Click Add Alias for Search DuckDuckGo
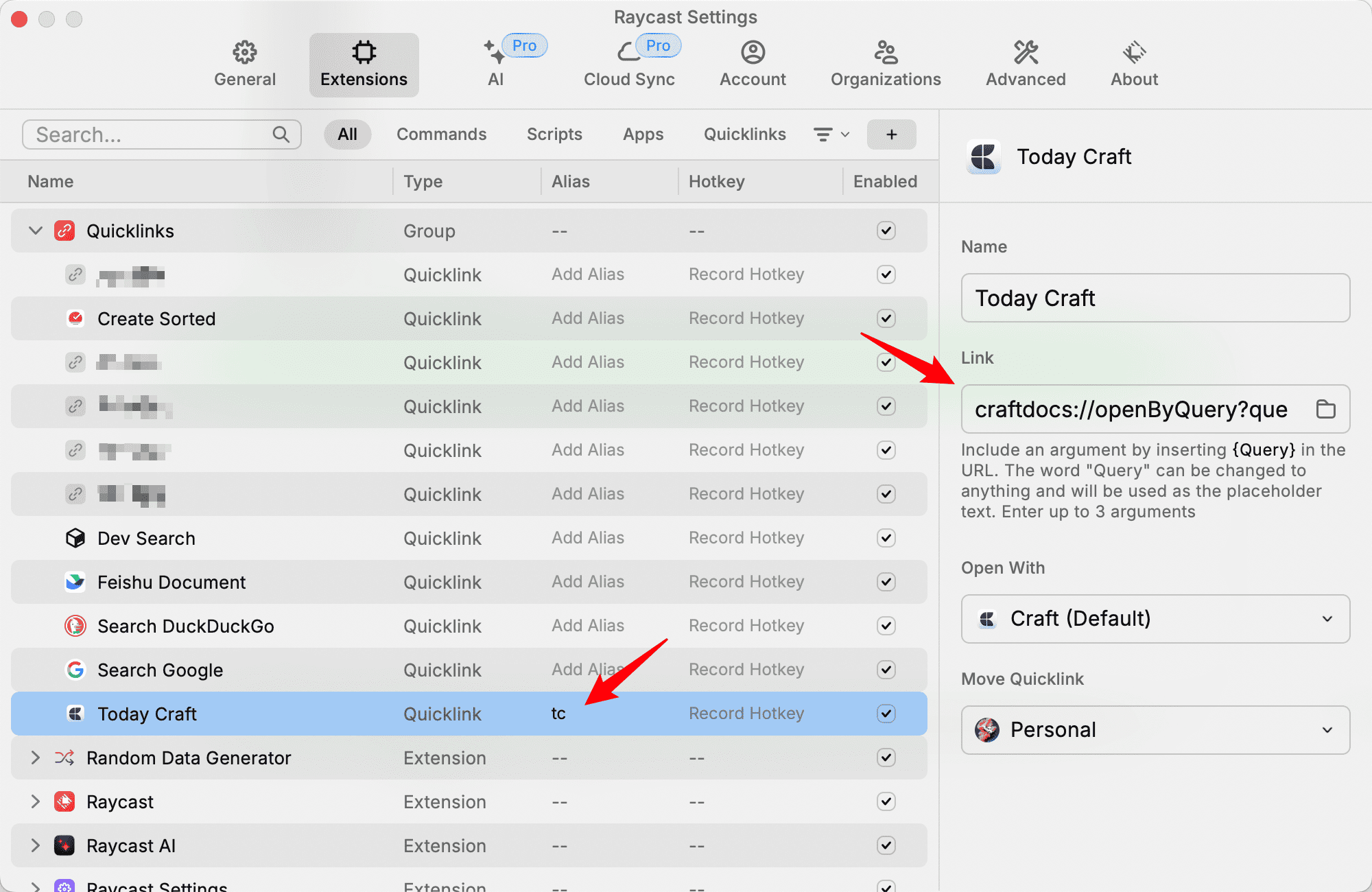This screenshot has width=1372, height=892. [x=588, y=626]
